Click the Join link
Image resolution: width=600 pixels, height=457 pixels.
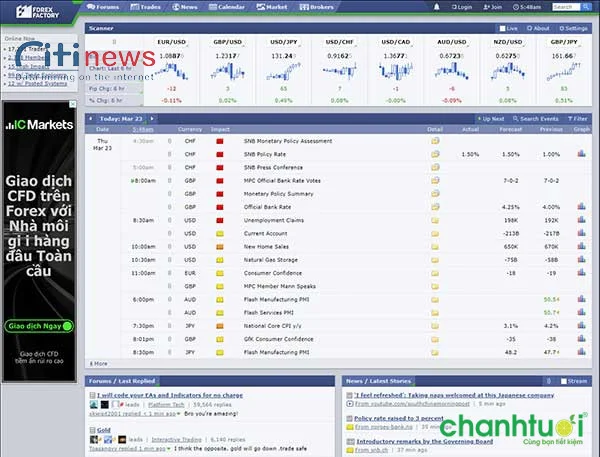[x=492, y=7]
